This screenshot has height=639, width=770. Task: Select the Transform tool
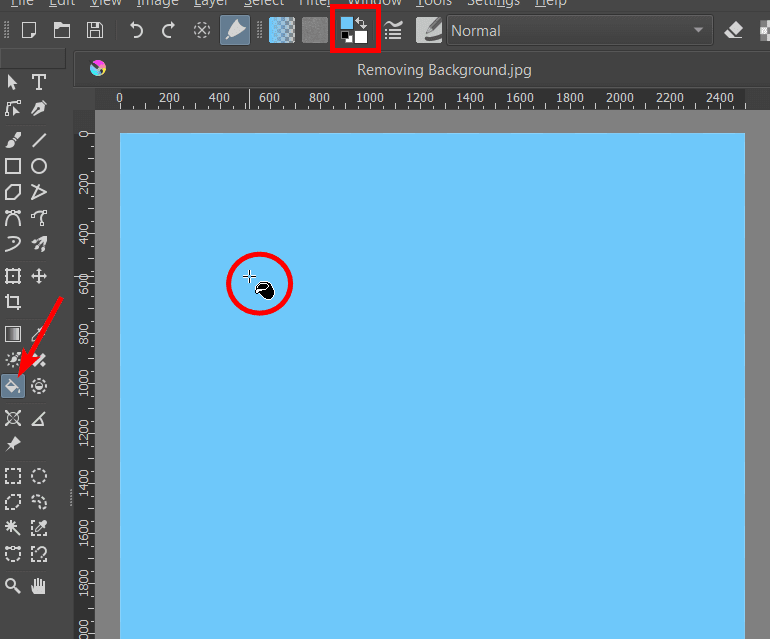[x=13, y=276]
